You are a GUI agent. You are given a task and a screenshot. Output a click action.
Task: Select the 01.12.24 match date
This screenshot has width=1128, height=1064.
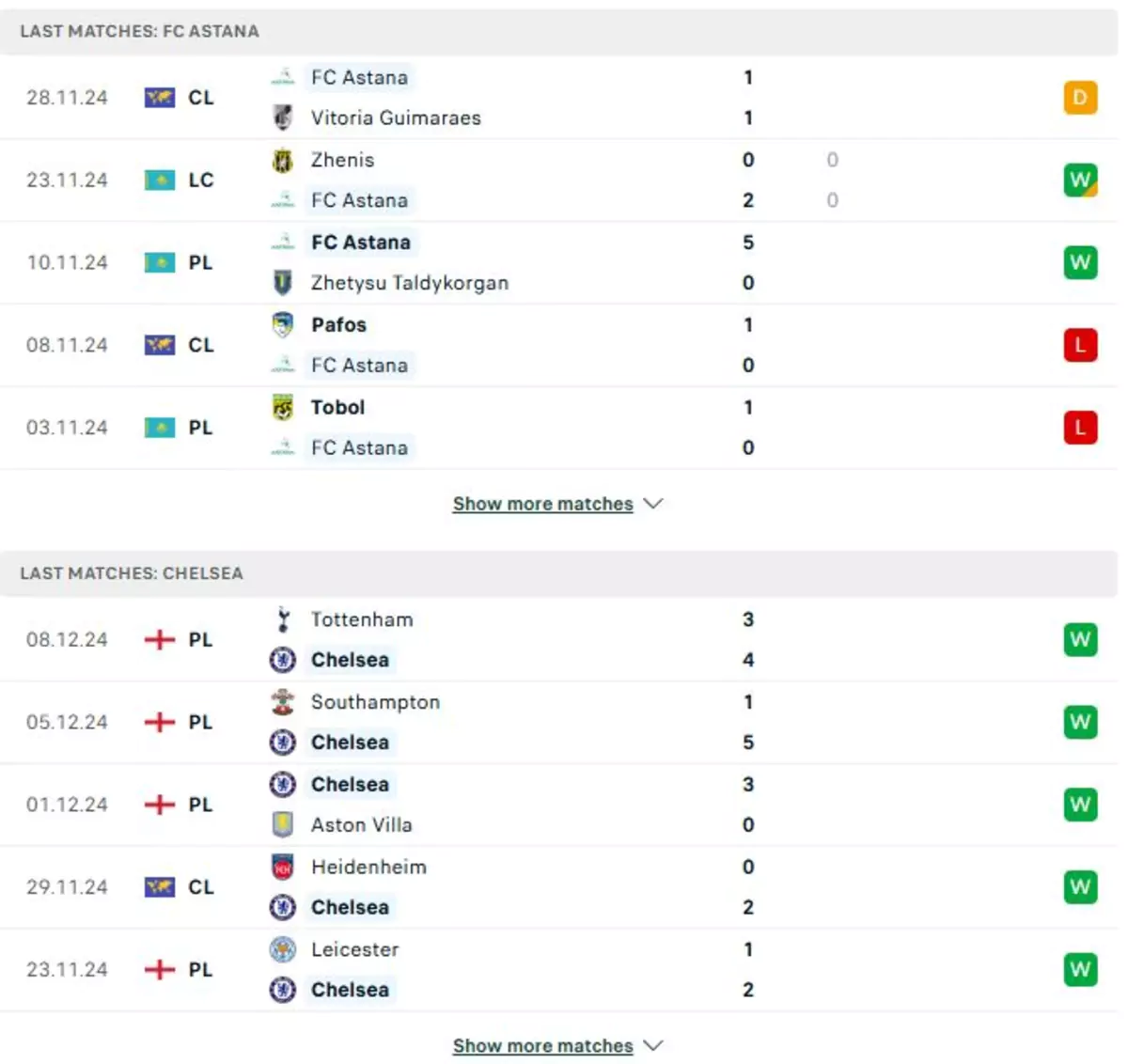pos(67,805)
